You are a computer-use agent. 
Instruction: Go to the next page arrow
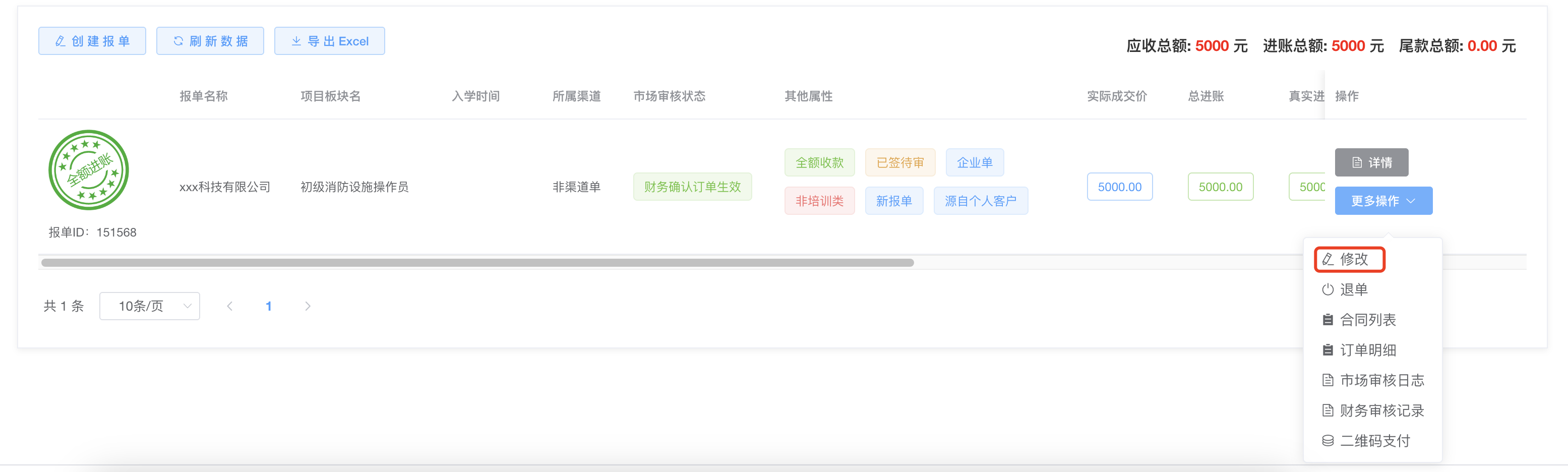point(308,306)
